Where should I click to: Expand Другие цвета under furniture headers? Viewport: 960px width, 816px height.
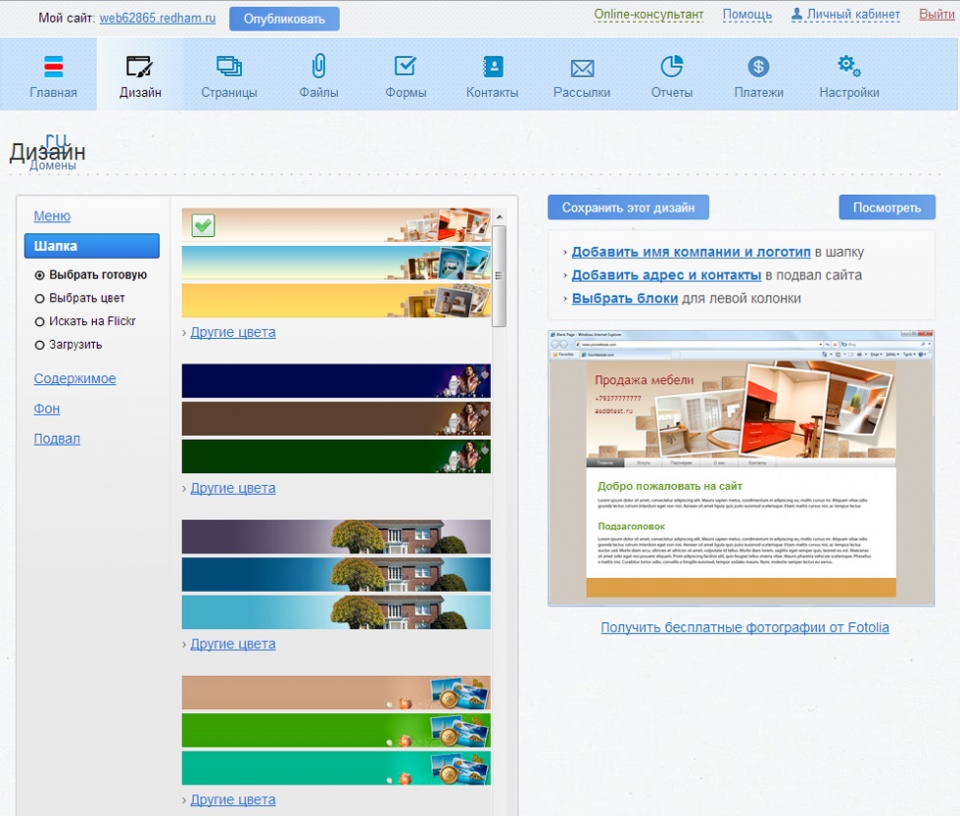pos(233,332)
